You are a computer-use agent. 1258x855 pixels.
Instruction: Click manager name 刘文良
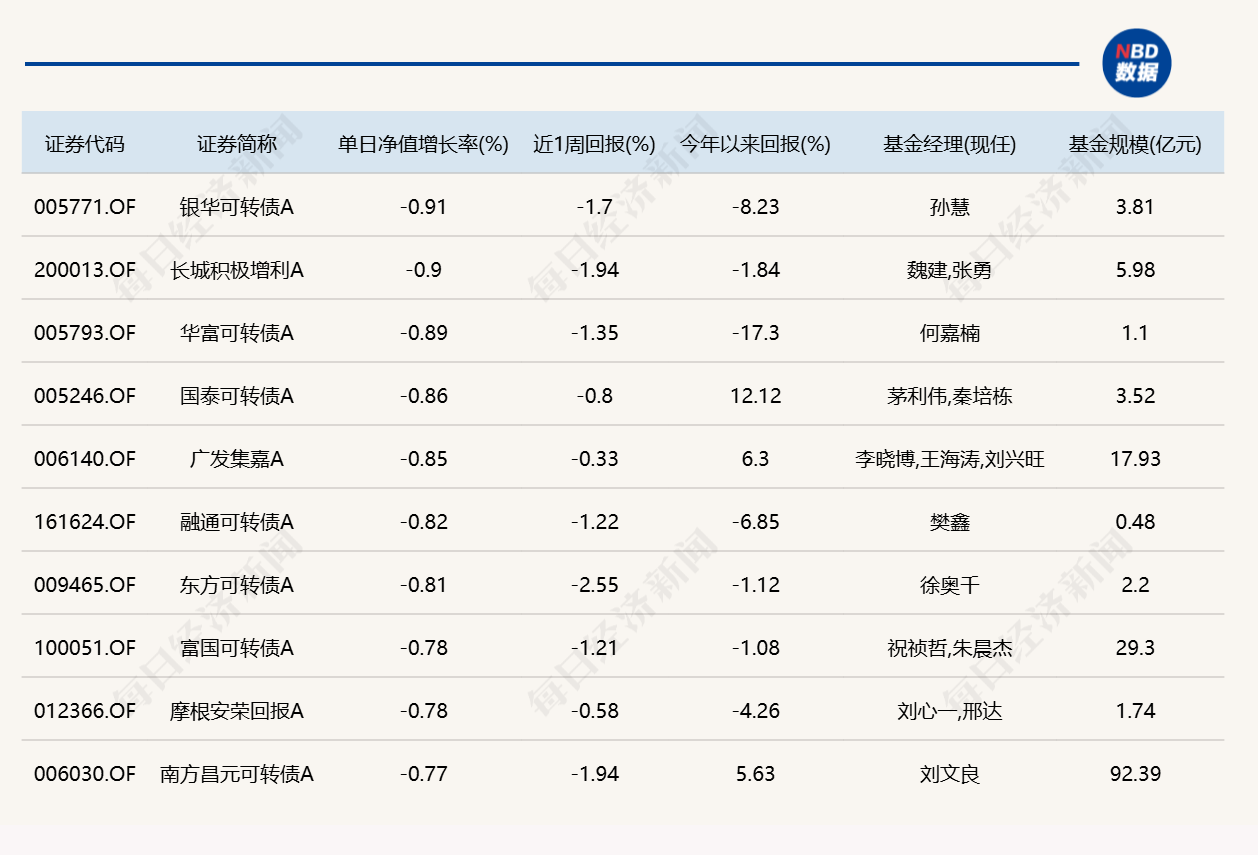coord(949,774)
